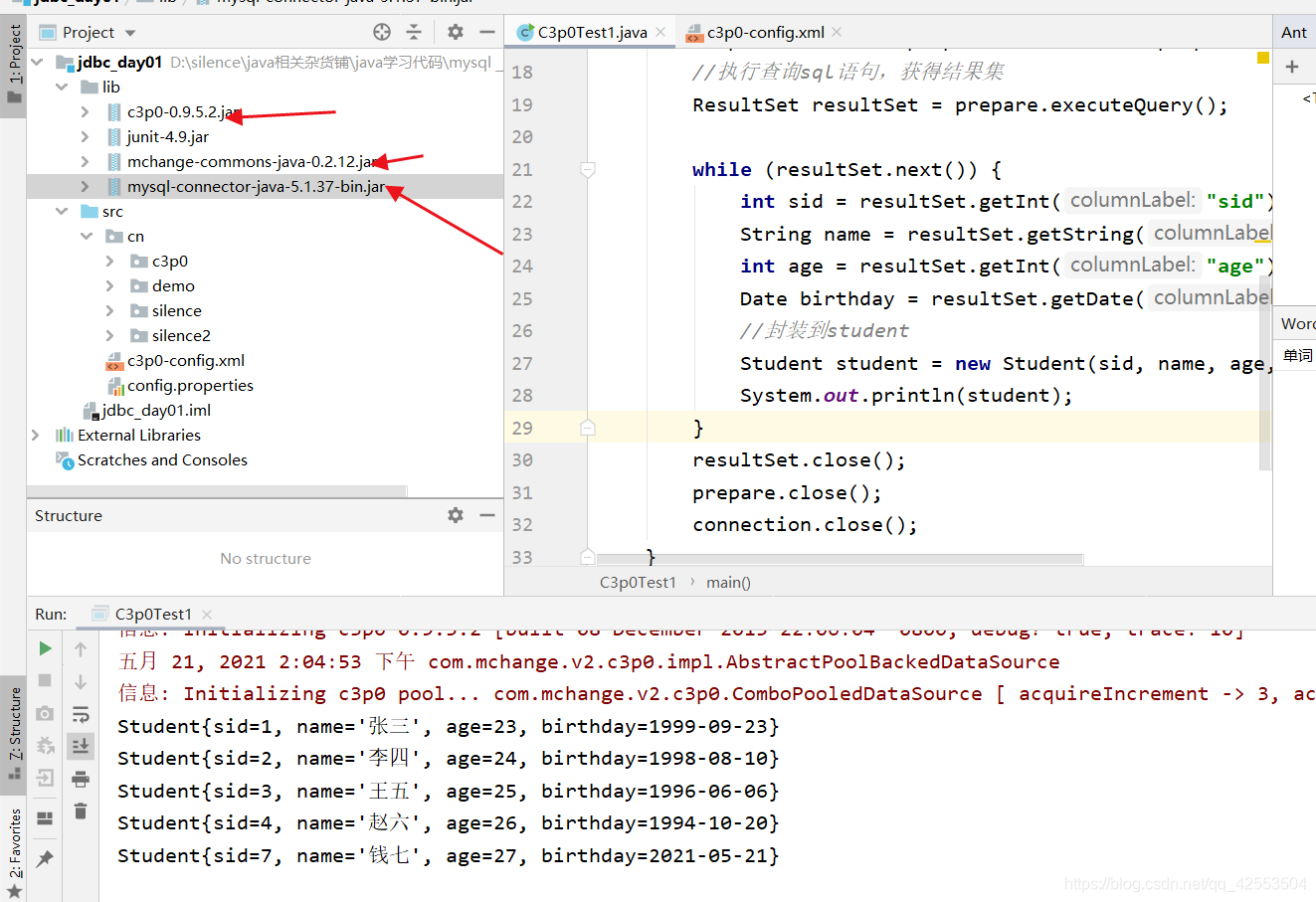Click collapse all icon in Project panel
Image resolution: width=1316 pixels, height=902 pixels.
(x=414, y=32)
